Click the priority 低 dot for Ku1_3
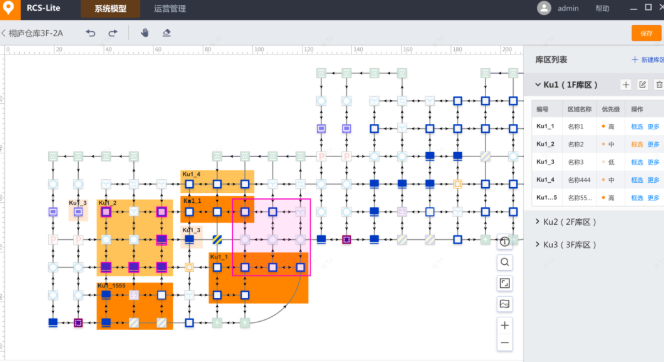This screenshot has width=664, height=362. [x=603, y=162]
